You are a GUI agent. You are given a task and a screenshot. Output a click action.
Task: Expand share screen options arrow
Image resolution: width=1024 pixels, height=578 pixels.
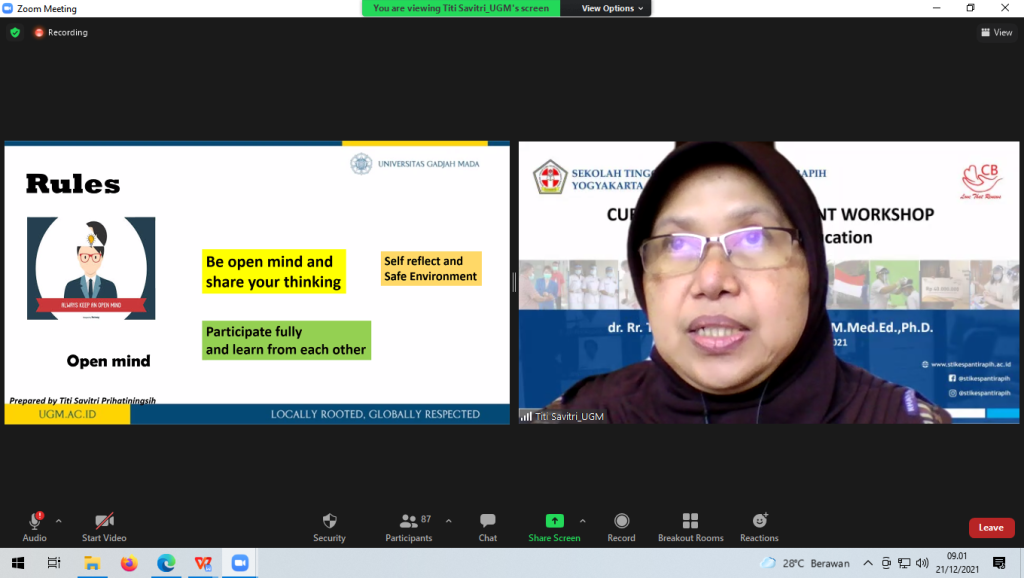tap(583, 521)
